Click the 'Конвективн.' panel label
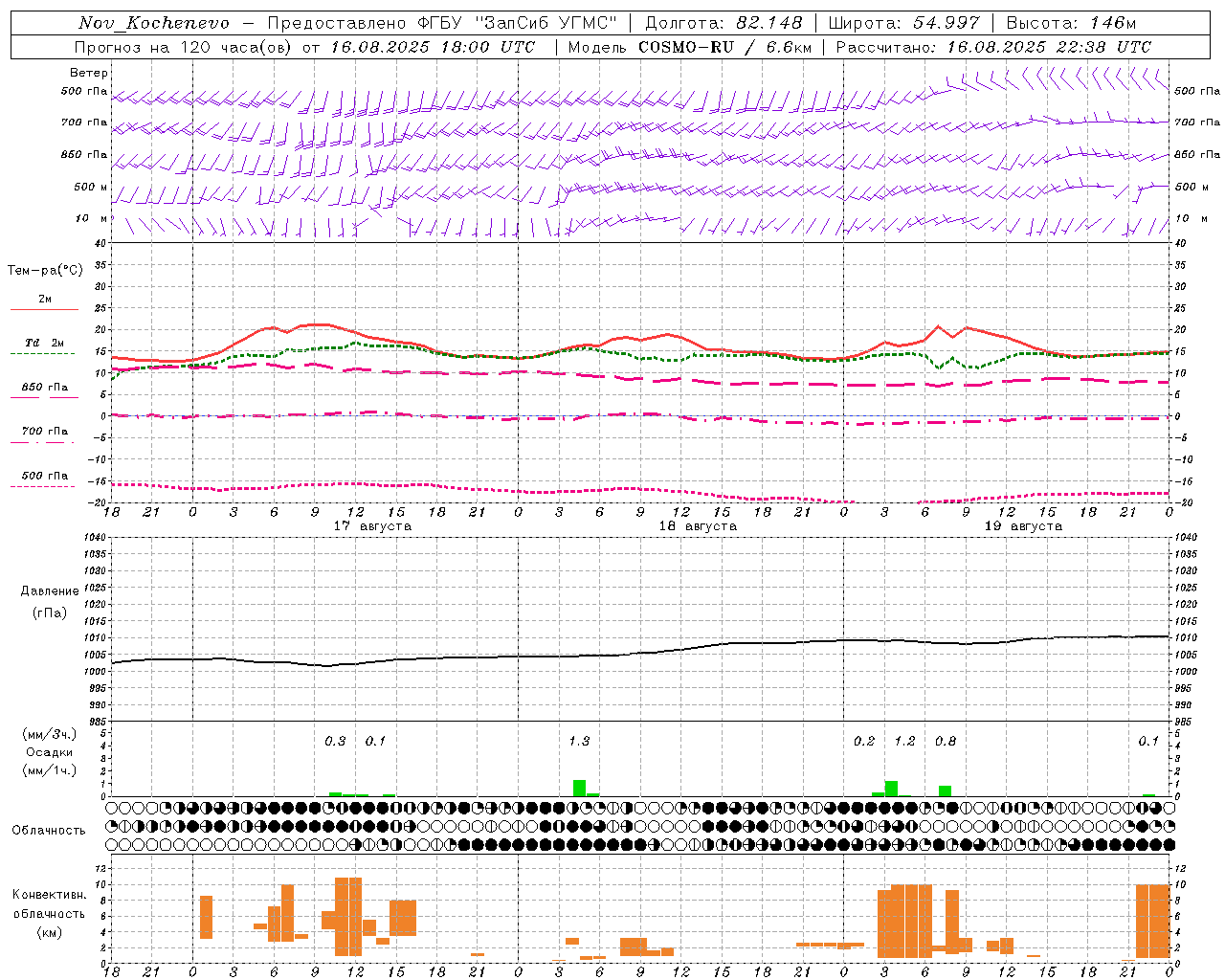Image resolution: width=1225 pixels, height=980 pixels. (49, 895)
